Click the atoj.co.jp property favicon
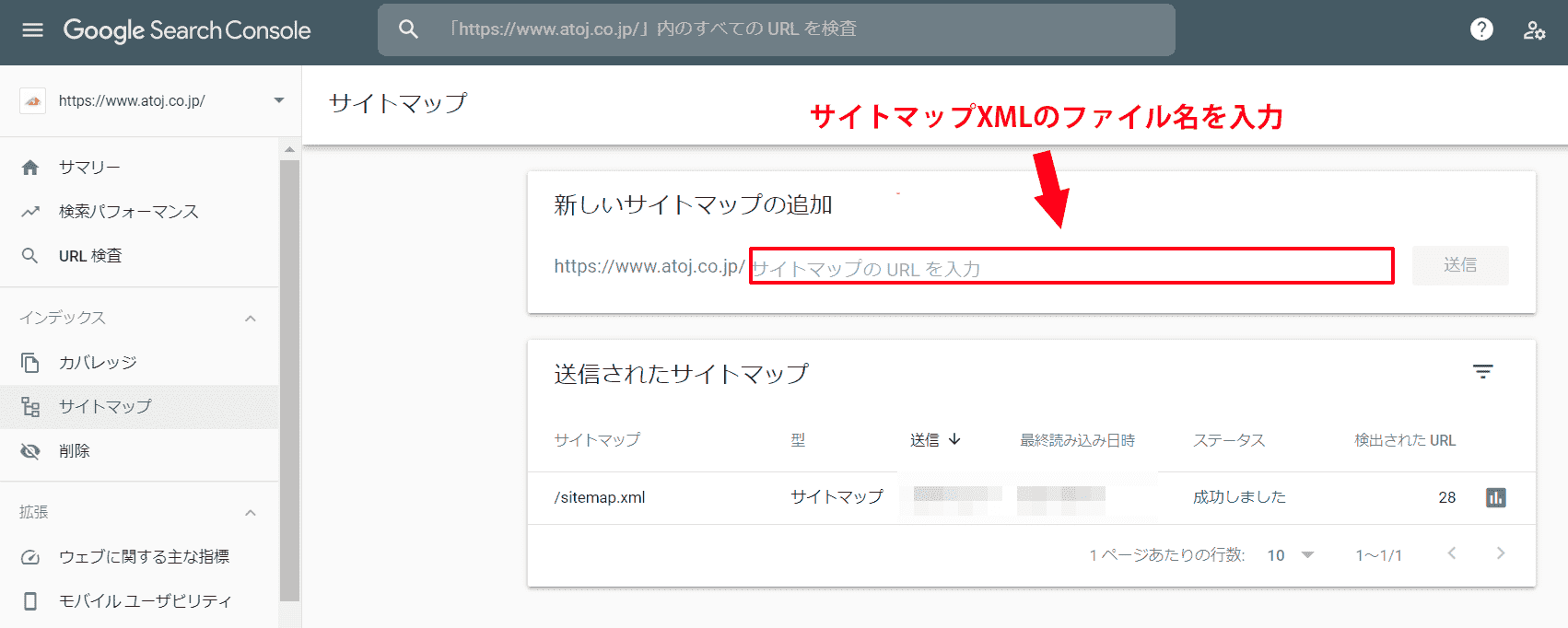This screenshot has width=1568, height=628. point(33,100)
